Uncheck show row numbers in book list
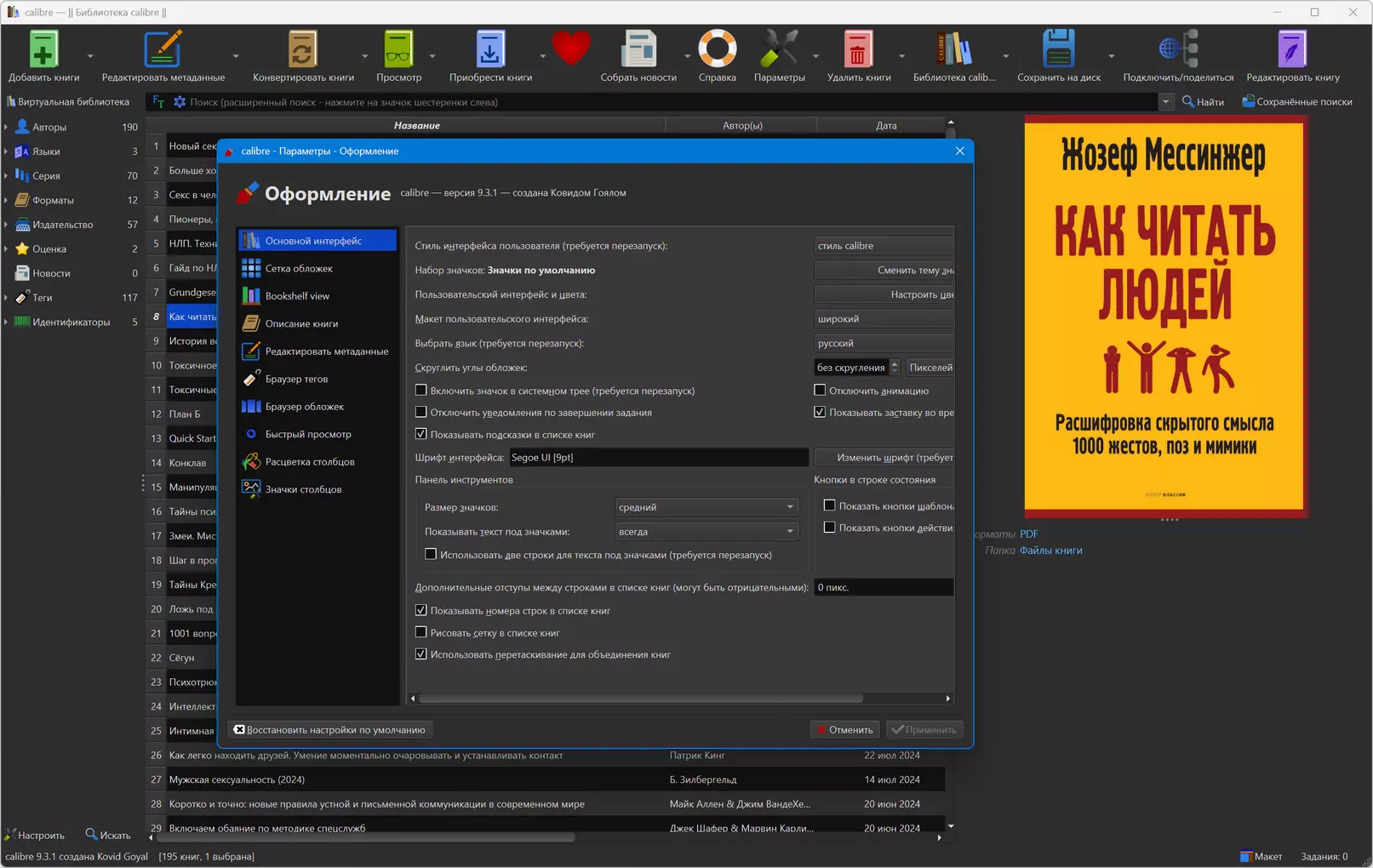The width and height of the screenshot is (1373, 868). click(421, 610)
